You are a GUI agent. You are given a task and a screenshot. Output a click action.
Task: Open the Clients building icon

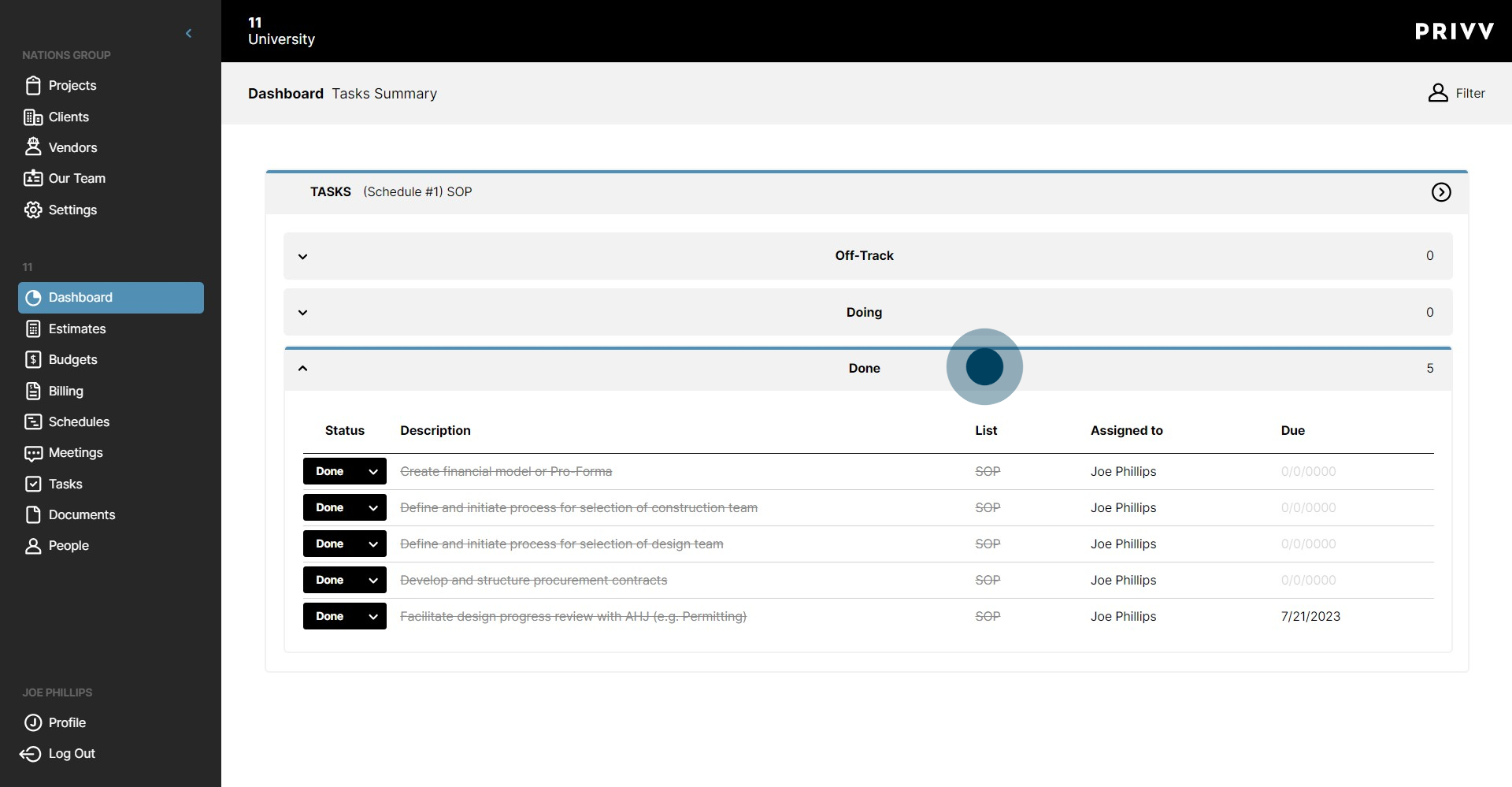pos(33,117)
